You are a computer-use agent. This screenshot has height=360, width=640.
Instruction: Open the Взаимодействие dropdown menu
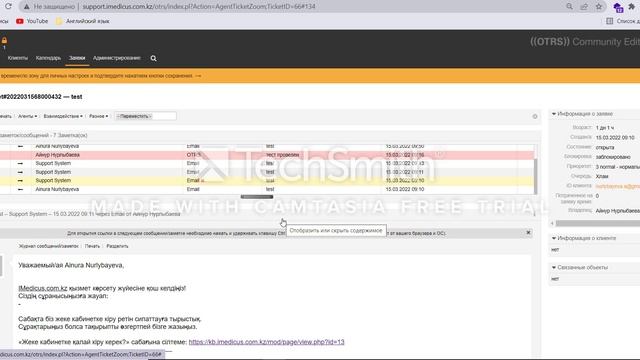(63, 116)
